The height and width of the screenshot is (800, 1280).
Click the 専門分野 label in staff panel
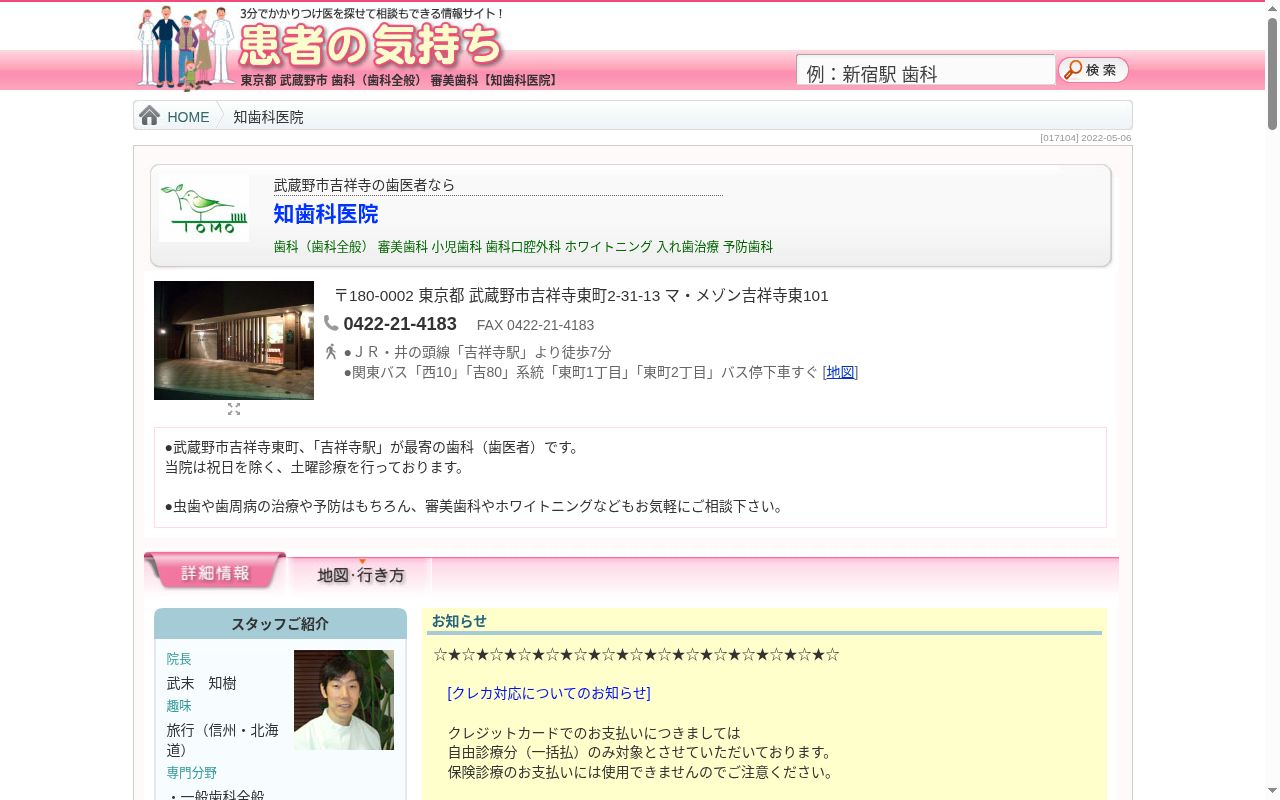[192, 773]
